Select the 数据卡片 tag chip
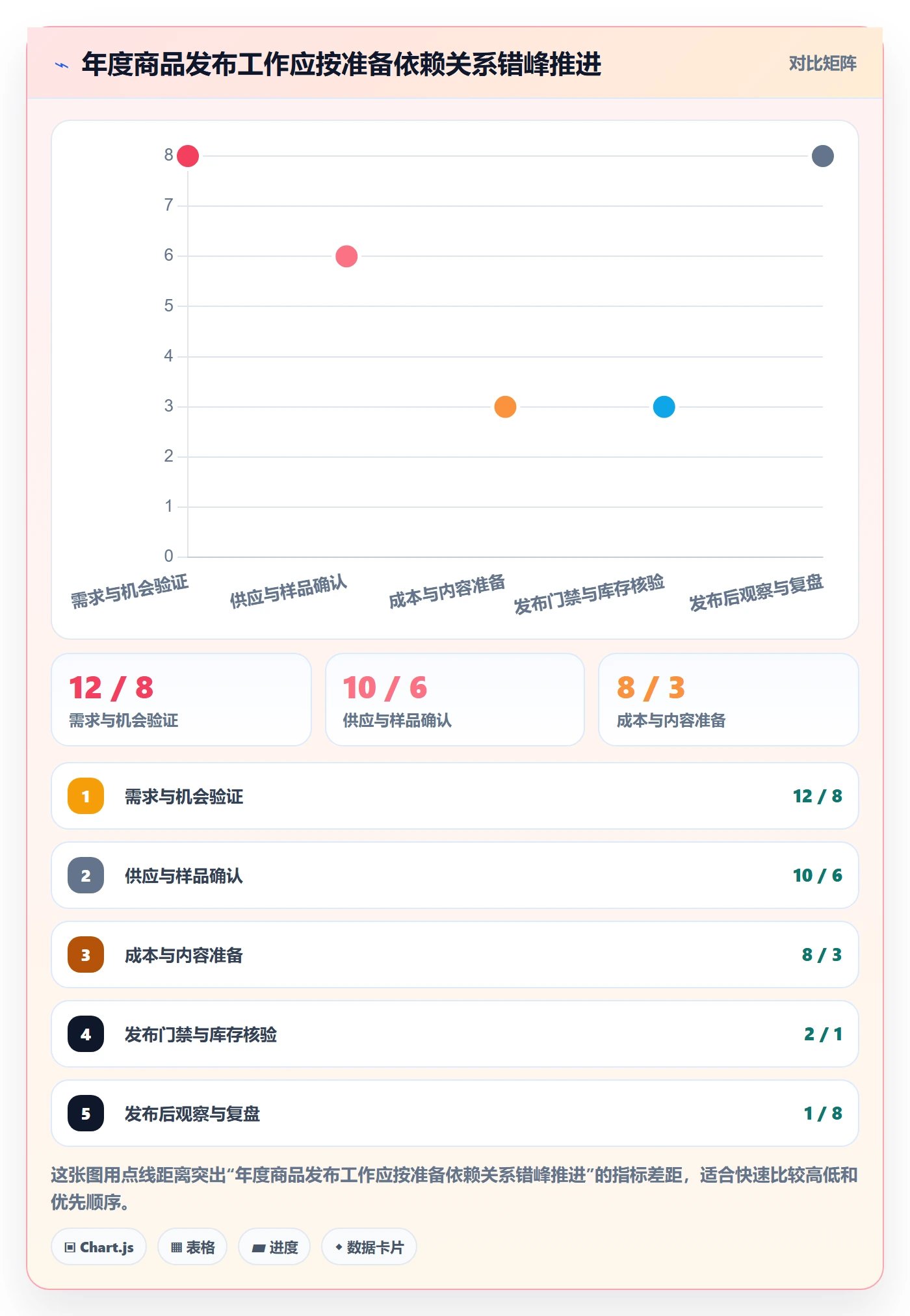This screenshot has height=1316, width=910. (x=369, y=1247)
